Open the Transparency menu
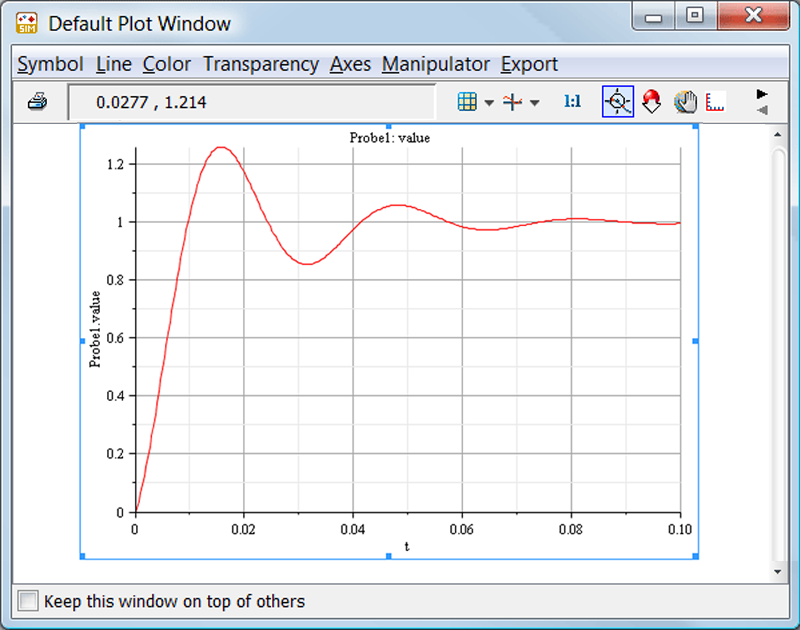 [261, 64]
